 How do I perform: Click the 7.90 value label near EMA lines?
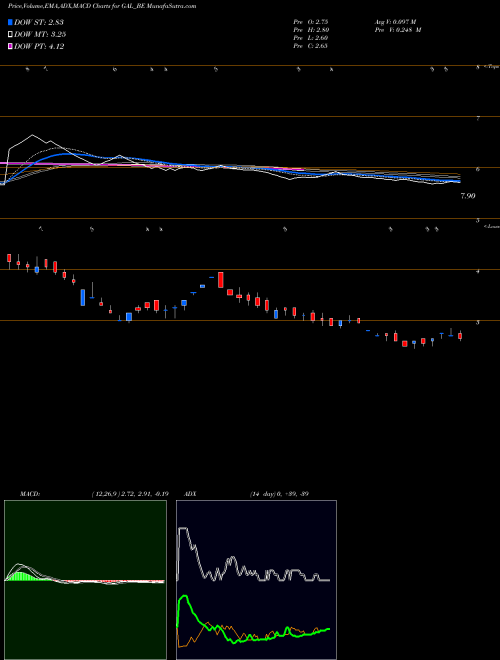click(468, 196)
